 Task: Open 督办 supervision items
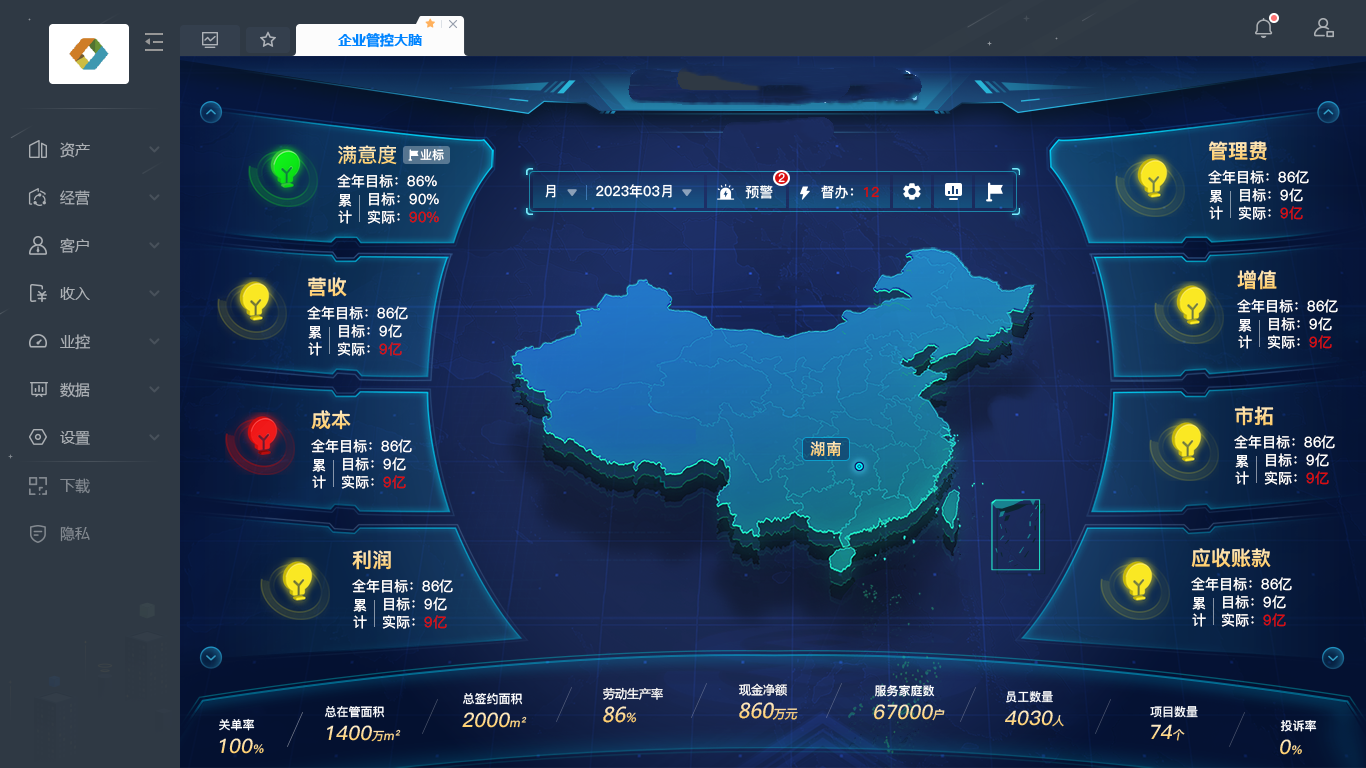[x=840, y=192]
